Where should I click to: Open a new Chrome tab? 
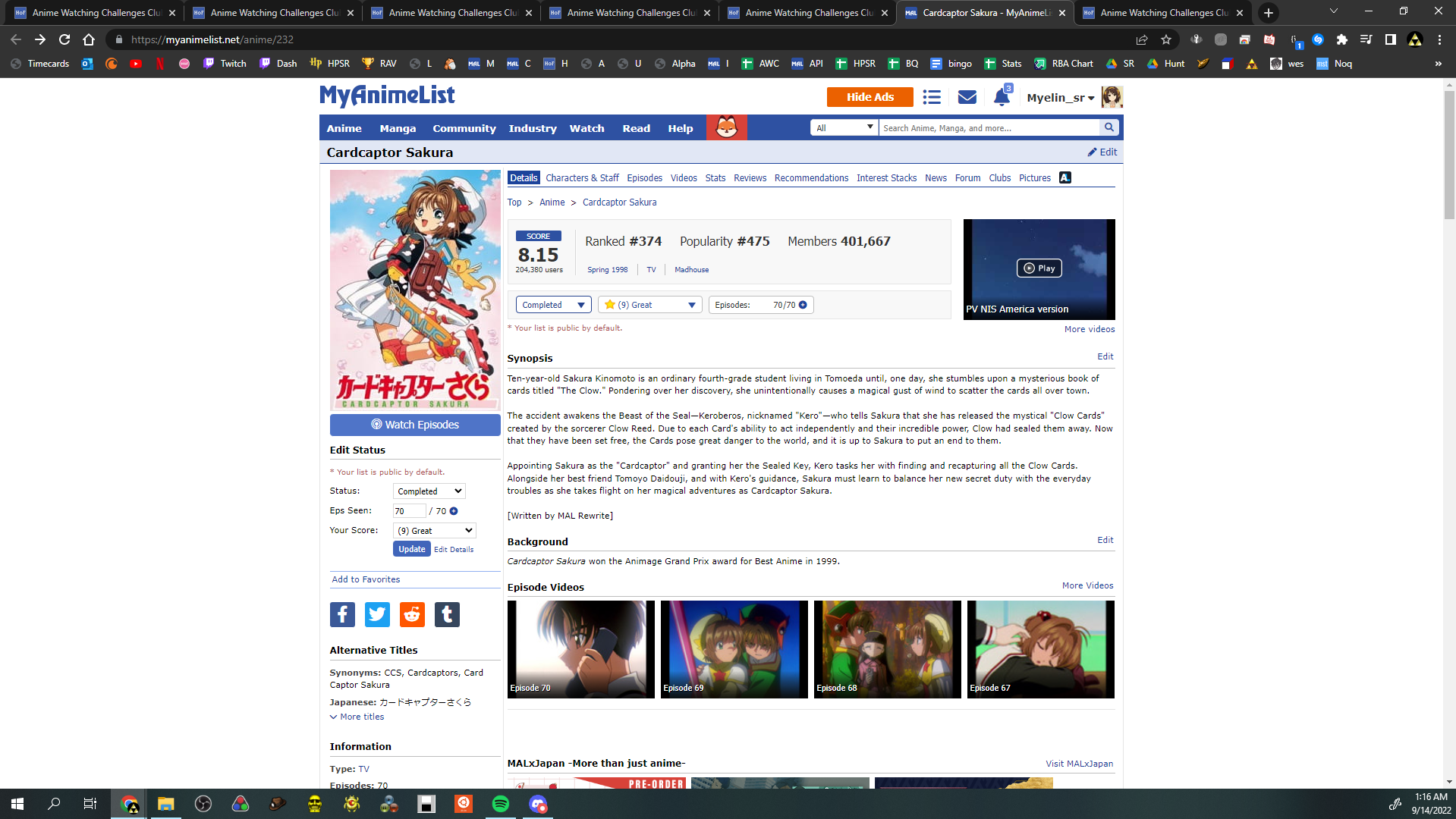coord(1268,13)
